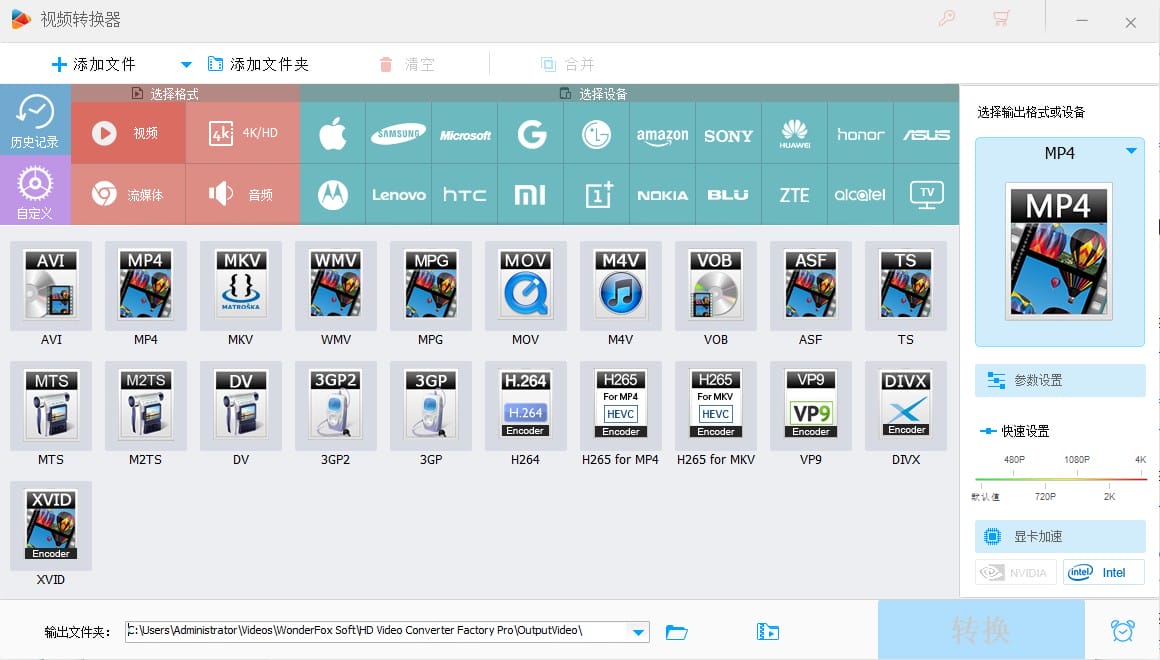Open the TV device category
1160x660 pixels.
click(926, 195)
